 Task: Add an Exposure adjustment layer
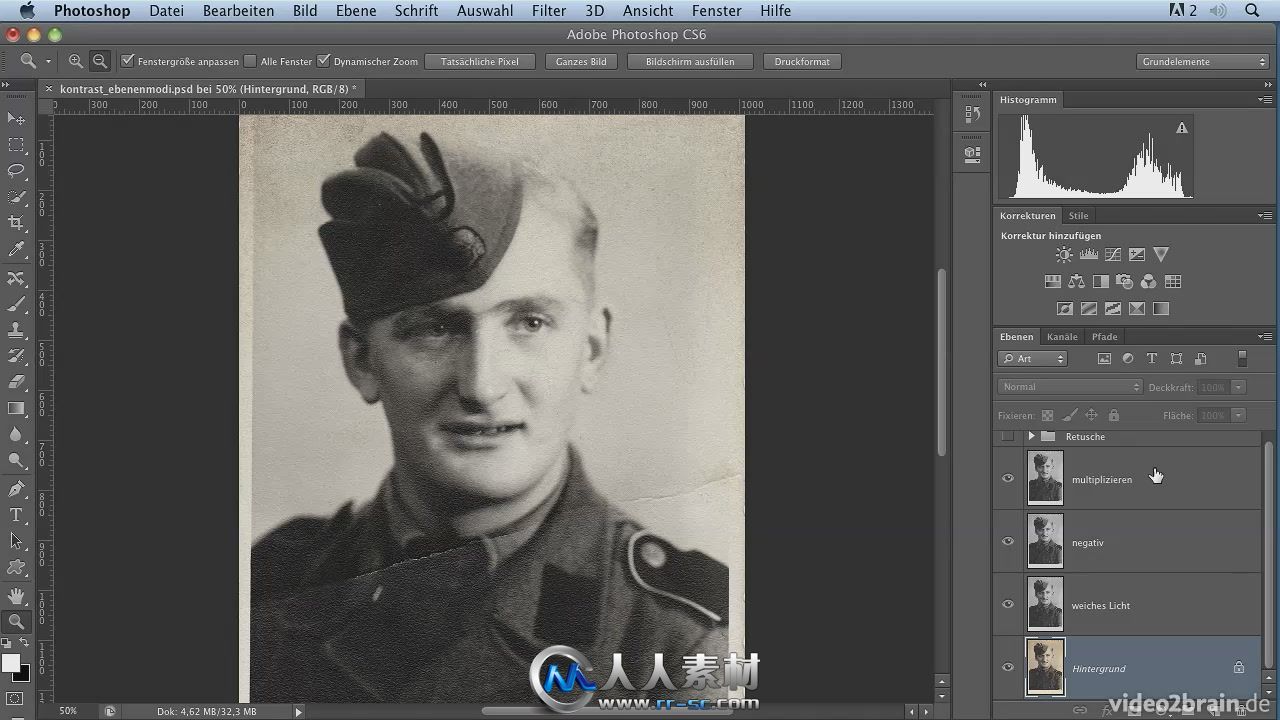(1136, 255)
